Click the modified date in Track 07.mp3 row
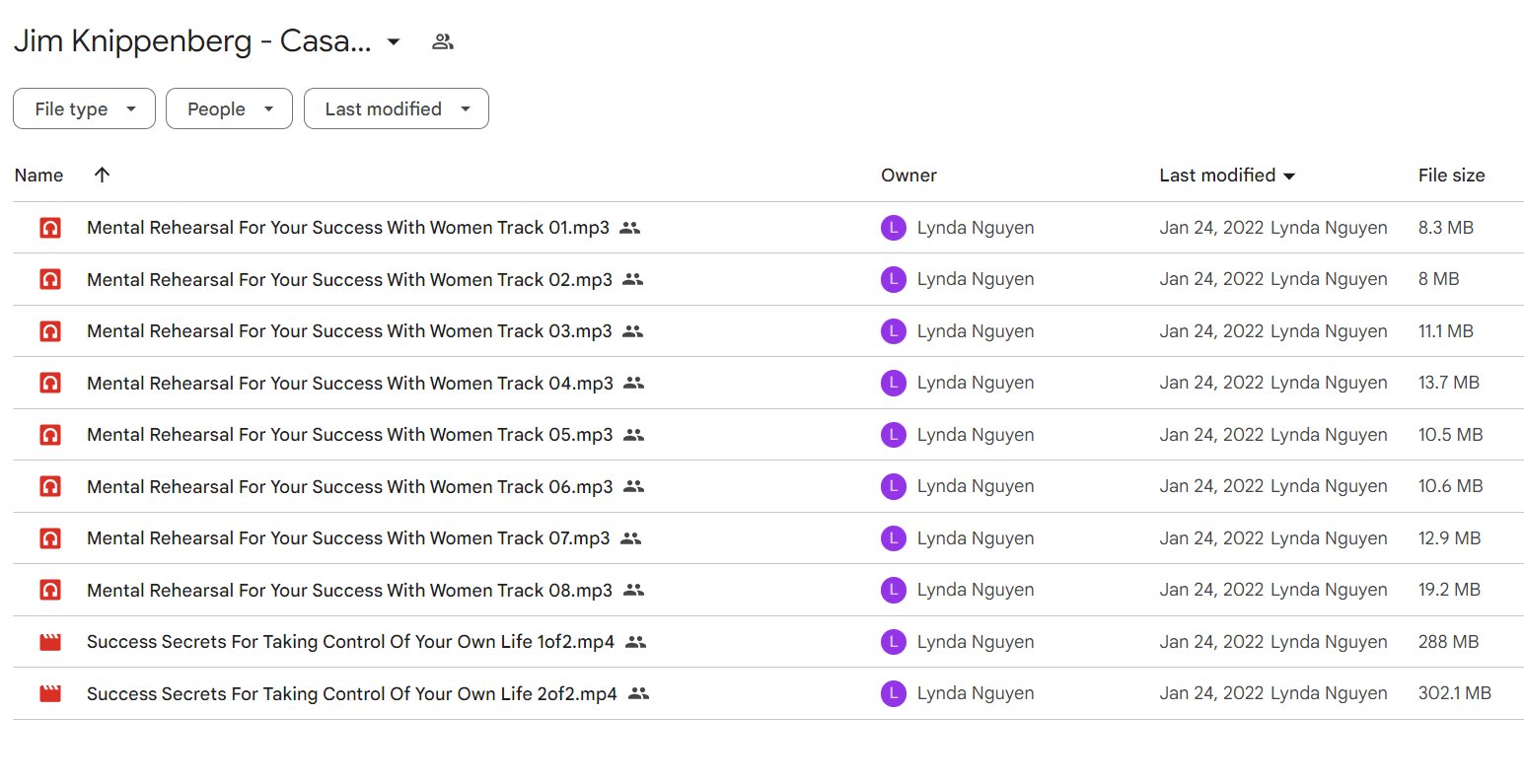Image resolution: width=1524 pixels, height=784 pixels. point(1212,538)
